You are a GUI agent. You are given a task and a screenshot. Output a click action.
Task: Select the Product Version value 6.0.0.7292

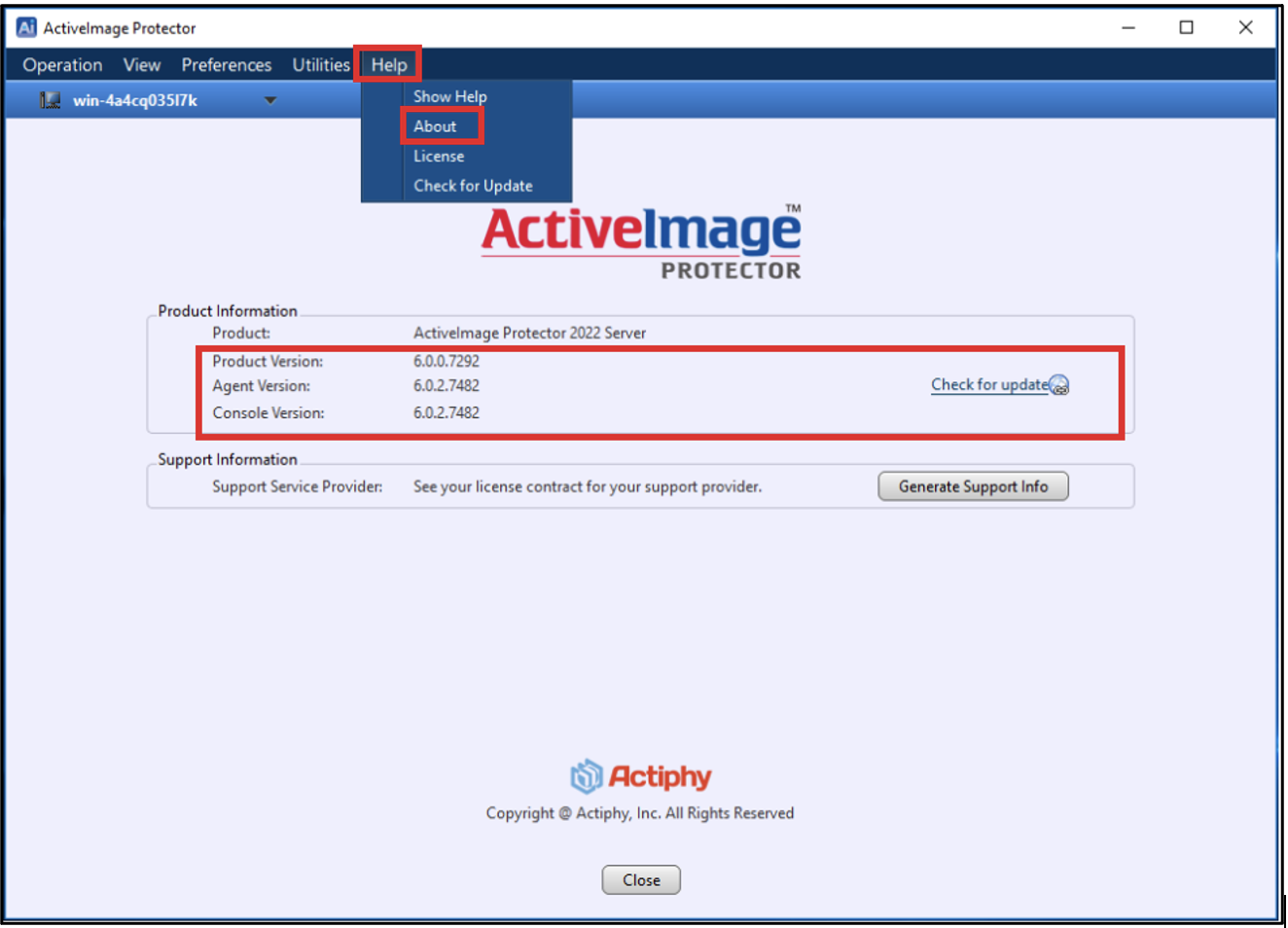(x=447, y=361)
